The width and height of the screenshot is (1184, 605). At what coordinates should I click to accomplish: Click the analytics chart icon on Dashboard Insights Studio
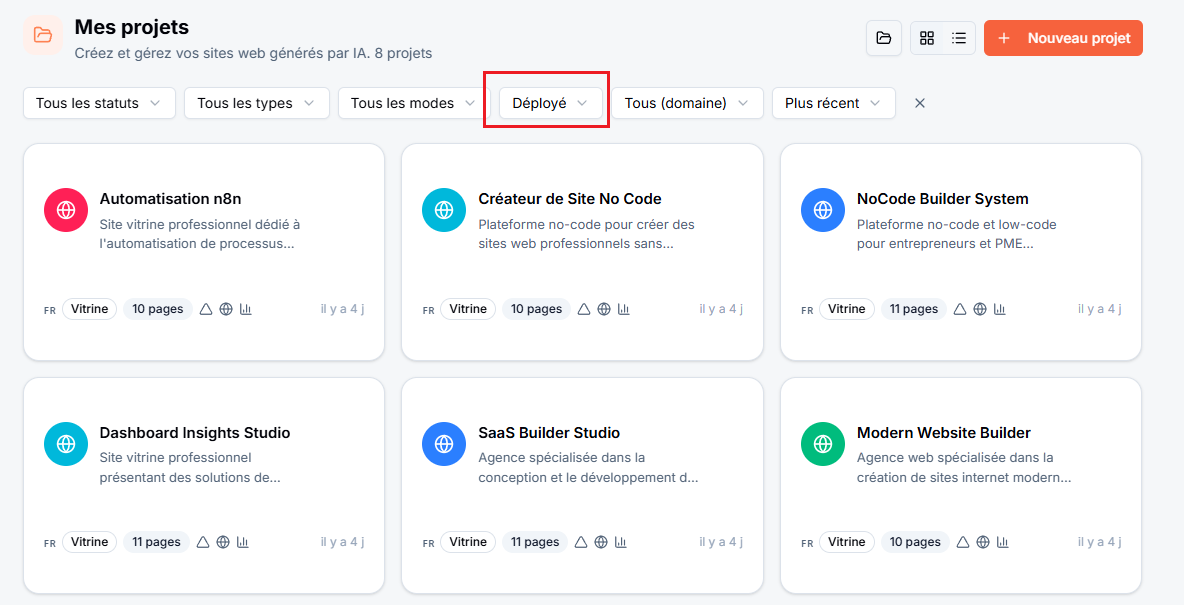click(x=242, y=542)
